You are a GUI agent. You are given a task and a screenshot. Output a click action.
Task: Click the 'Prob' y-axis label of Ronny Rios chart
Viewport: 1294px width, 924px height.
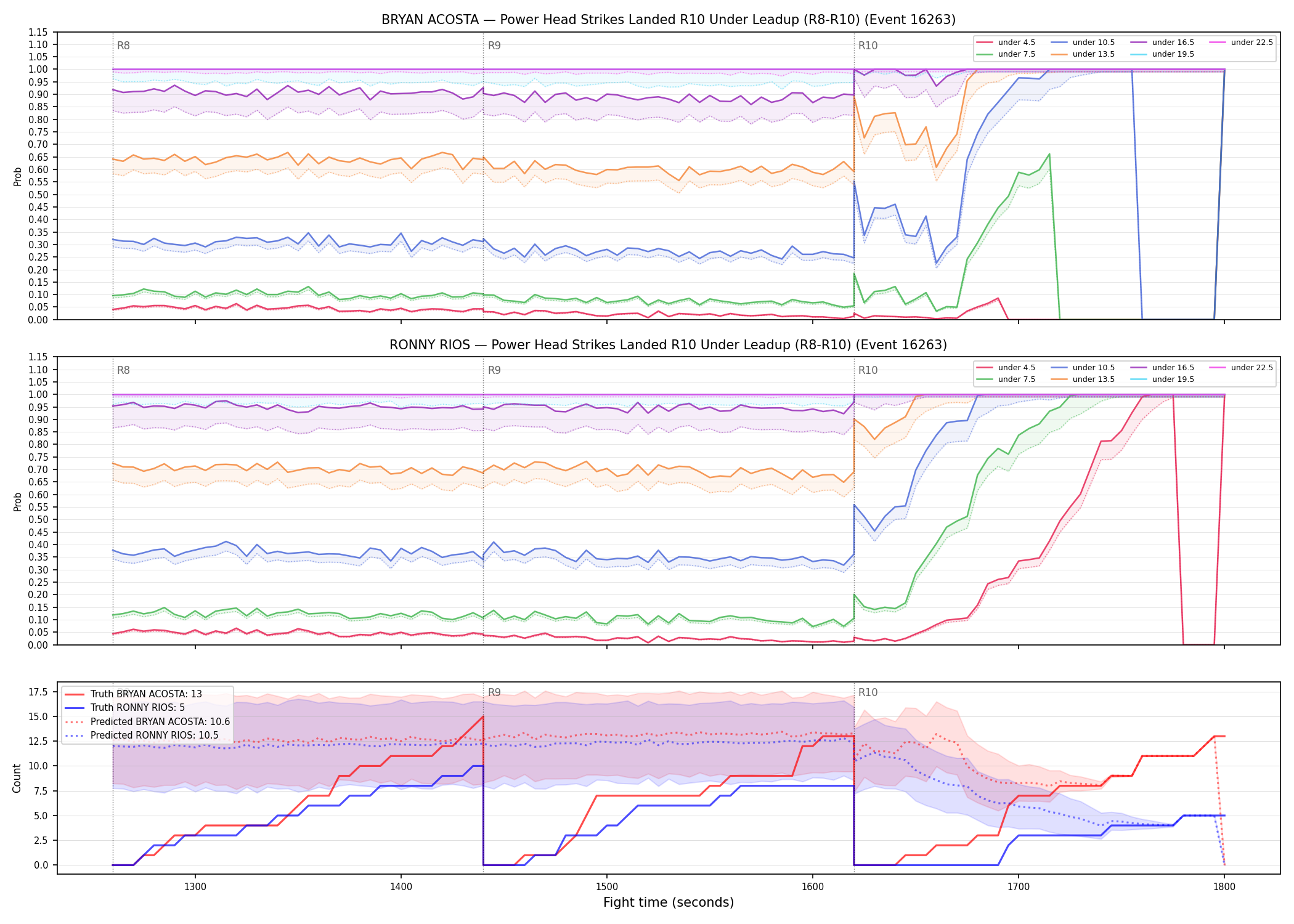tap(17, 502)
